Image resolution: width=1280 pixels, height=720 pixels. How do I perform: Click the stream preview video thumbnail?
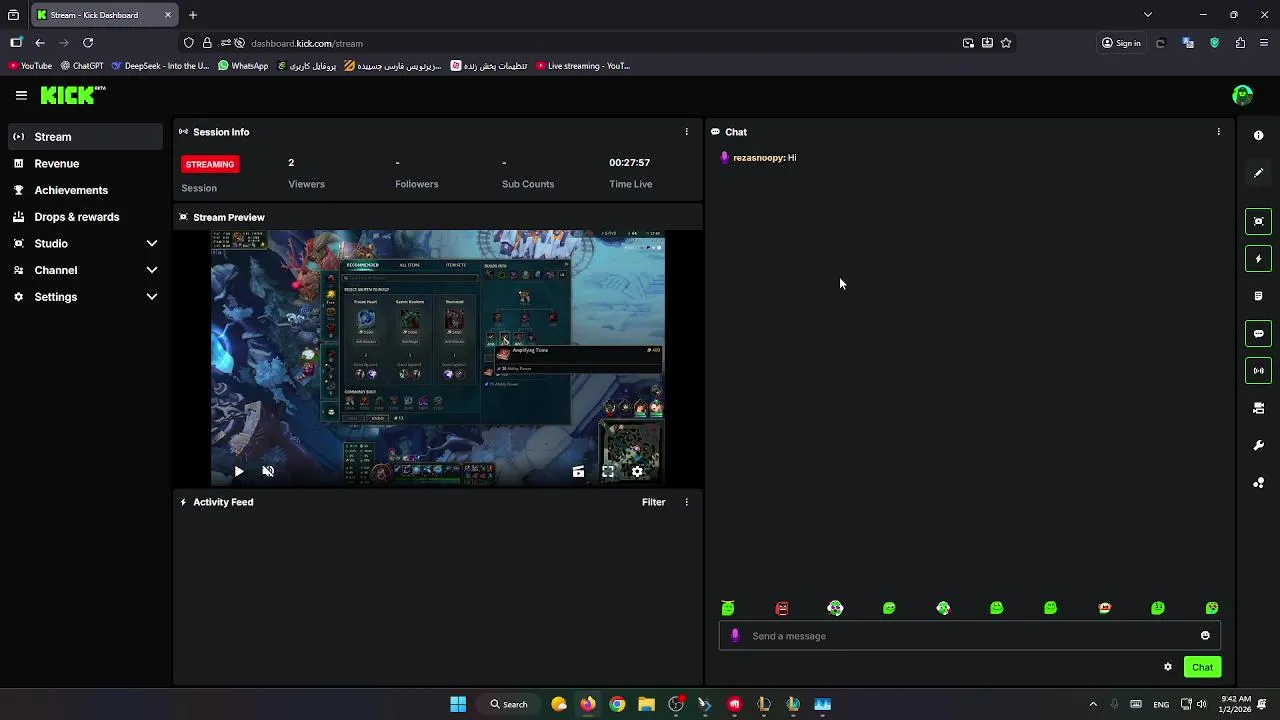(x=438, y=358)
